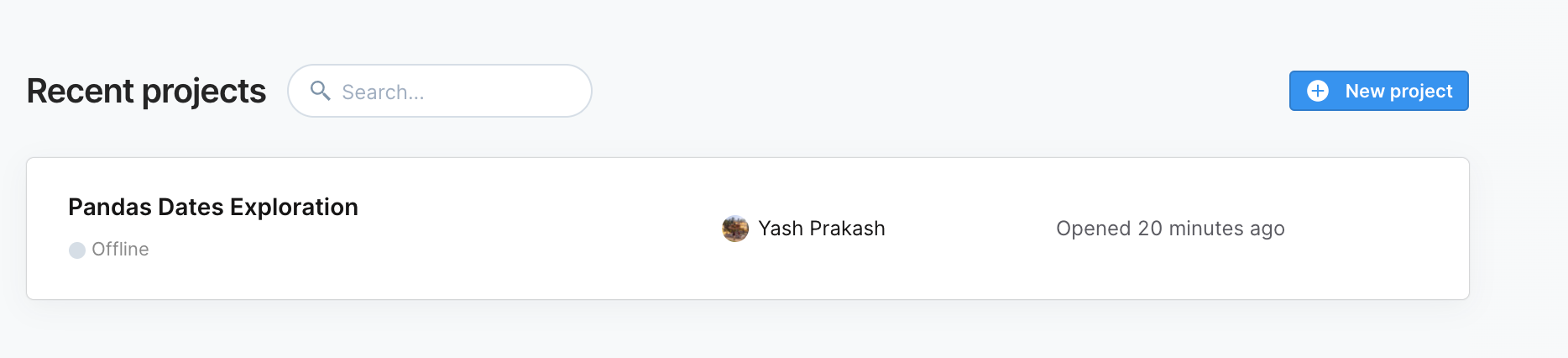
Task: Click the gray Offline status dot
Action: (x=77, y=250)
